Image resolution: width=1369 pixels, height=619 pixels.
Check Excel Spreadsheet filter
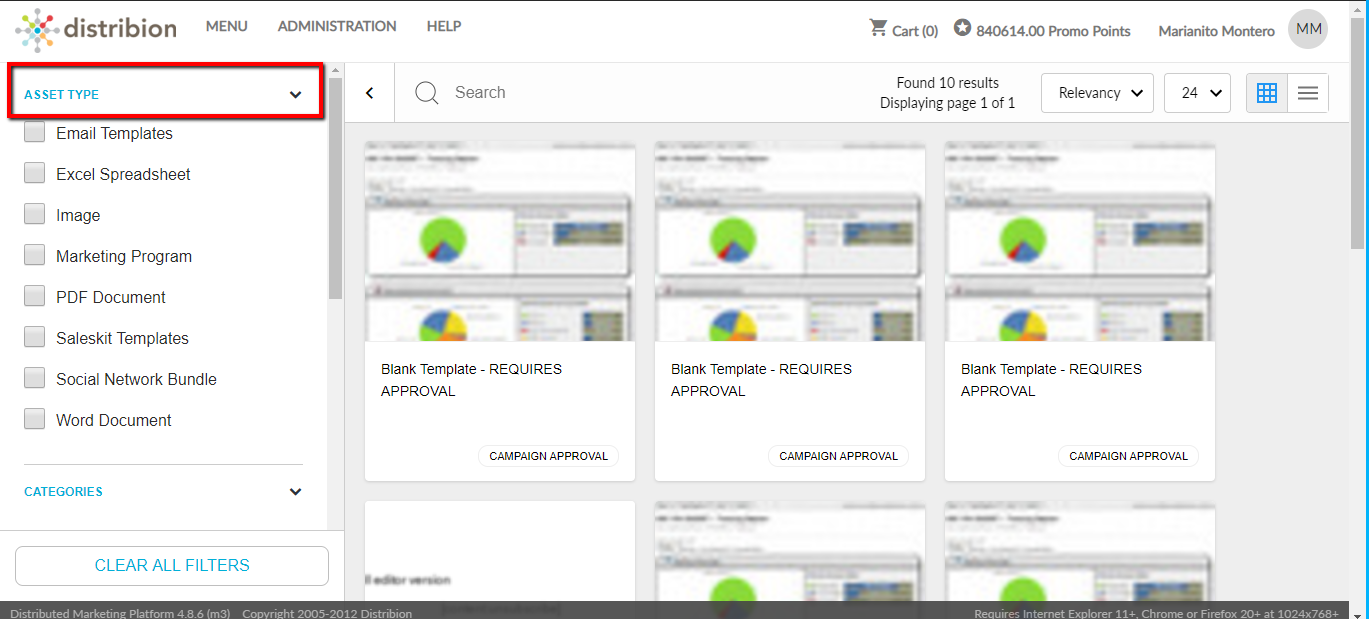35,173
